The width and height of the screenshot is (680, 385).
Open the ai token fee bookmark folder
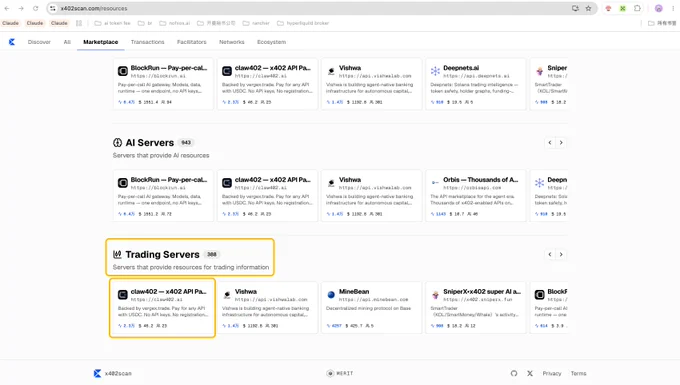[113, 23]
